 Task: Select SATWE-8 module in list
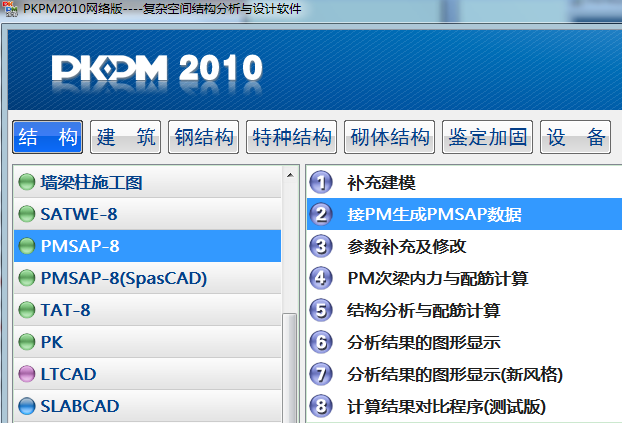coord(148,214)
